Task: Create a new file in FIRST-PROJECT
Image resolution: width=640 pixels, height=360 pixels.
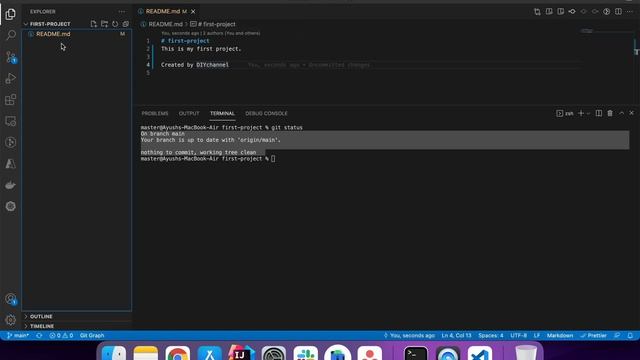Action: [x=93, y=24]
